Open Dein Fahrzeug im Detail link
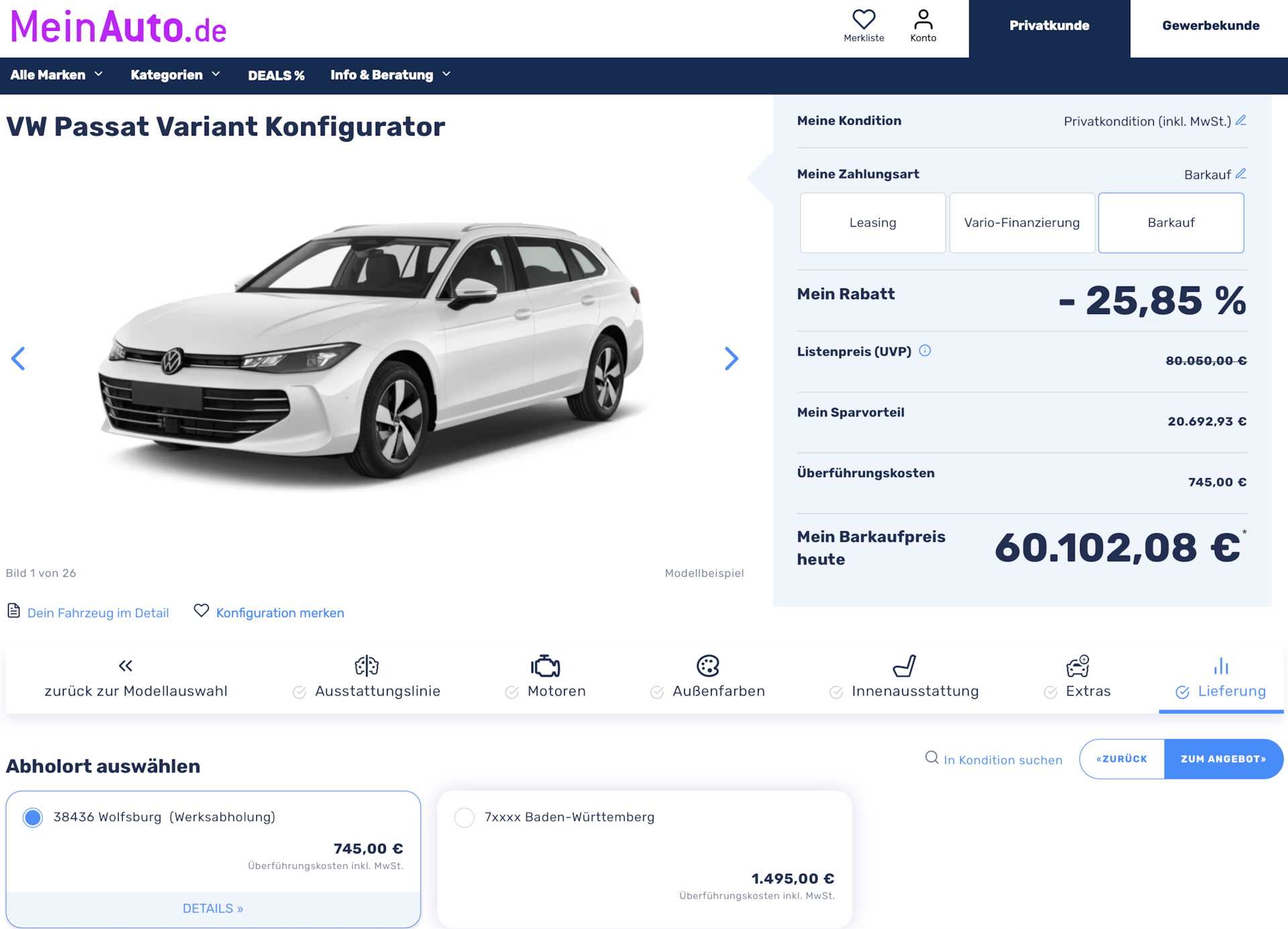The width and height of the screenshot is (1288, 929). pos(98,612)
